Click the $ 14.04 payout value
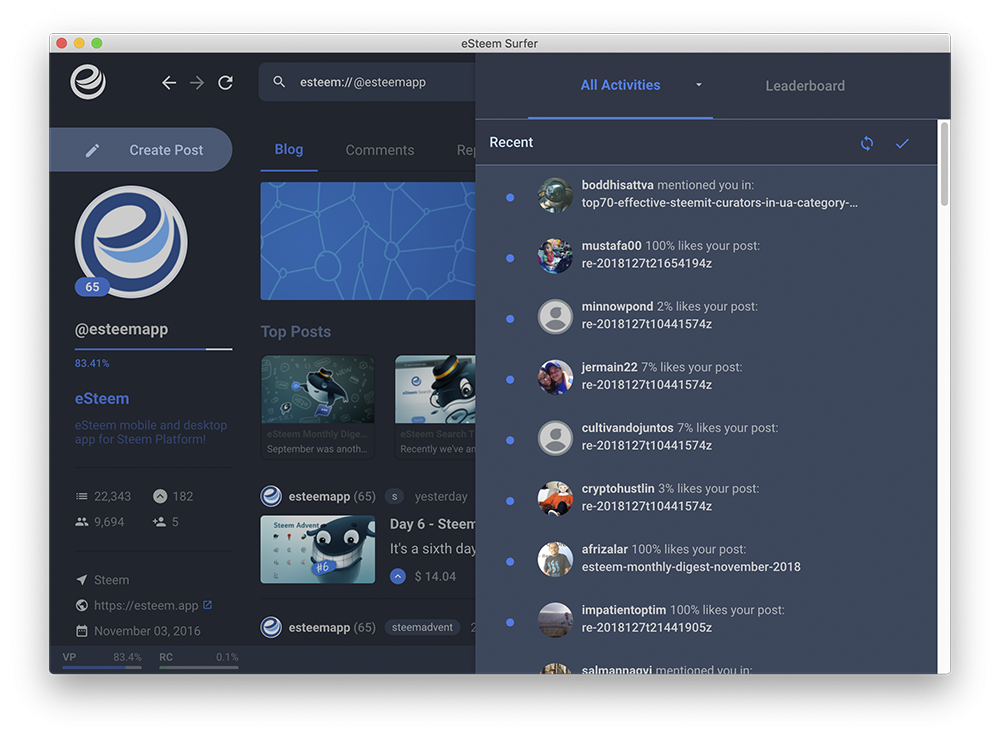1000x739 pixels. [435, 576]
